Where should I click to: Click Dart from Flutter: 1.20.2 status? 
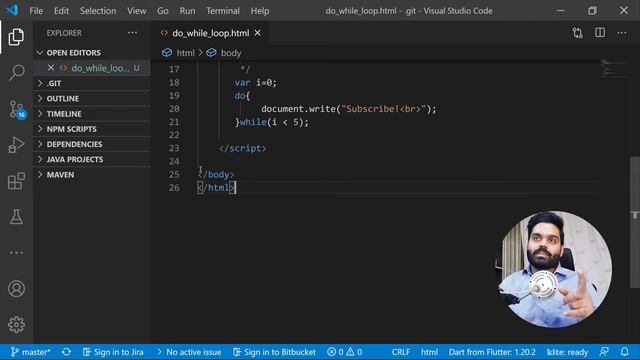tap(492, 352)
